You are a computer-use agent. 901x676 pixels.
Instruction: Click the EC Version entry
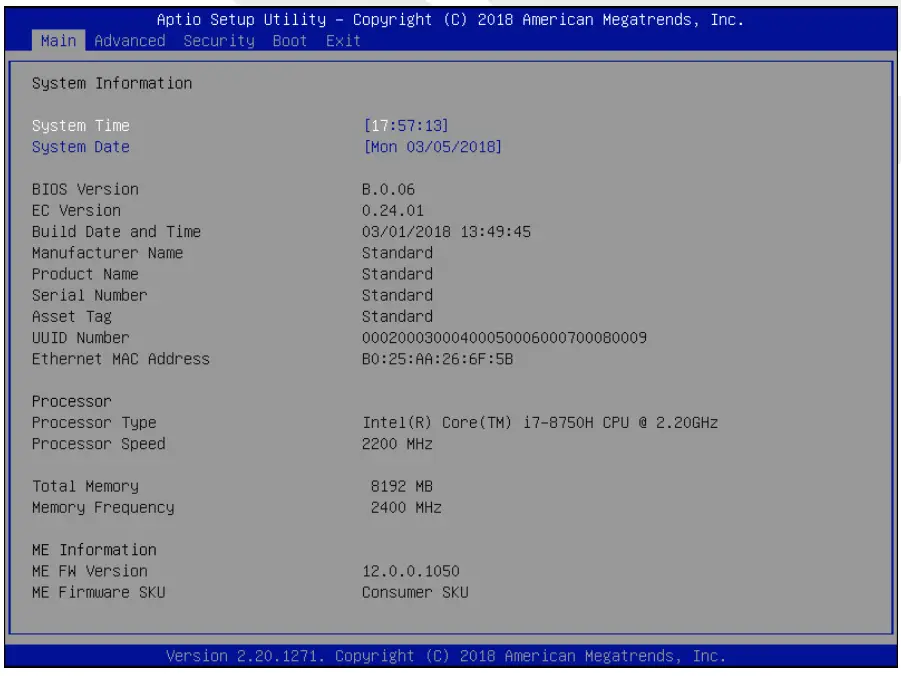(79, 210)
